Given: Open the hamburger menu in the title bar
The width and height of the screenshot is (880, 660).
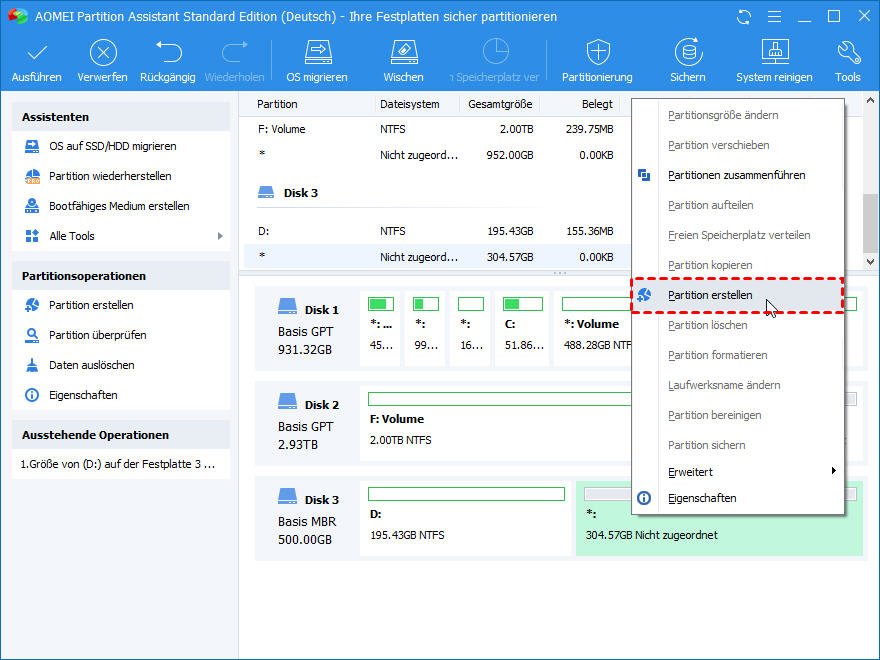Looking at the screenshot, I should pos(774,17).
